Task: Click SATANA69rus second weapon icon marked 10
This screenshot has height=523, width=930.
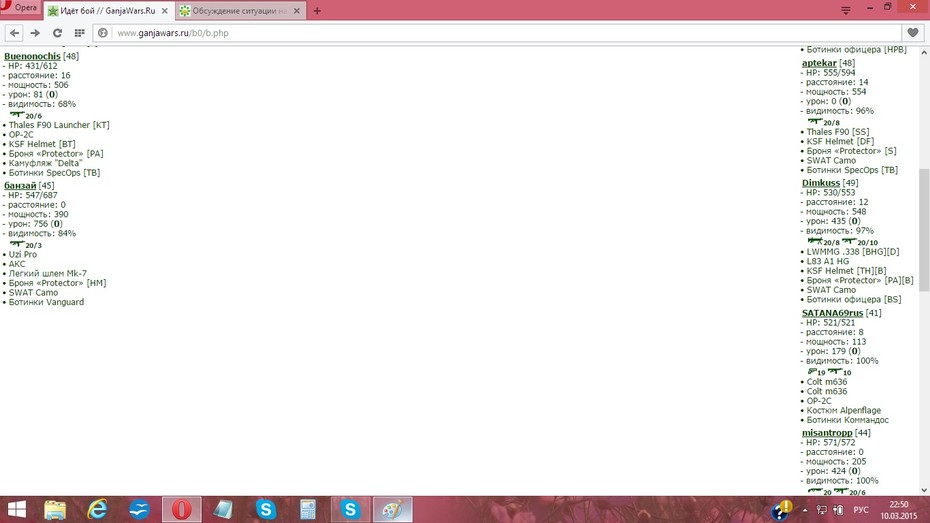Action: coord(835,371)
